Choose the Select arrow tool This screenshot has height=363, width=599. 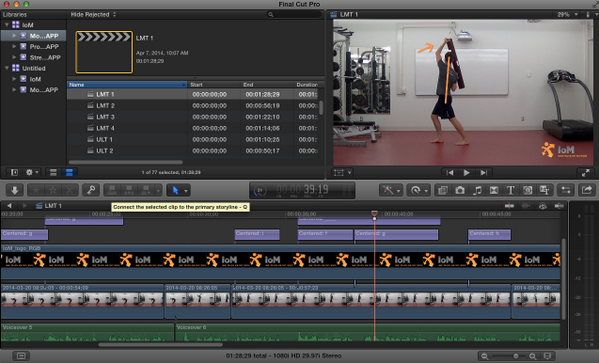175,190
